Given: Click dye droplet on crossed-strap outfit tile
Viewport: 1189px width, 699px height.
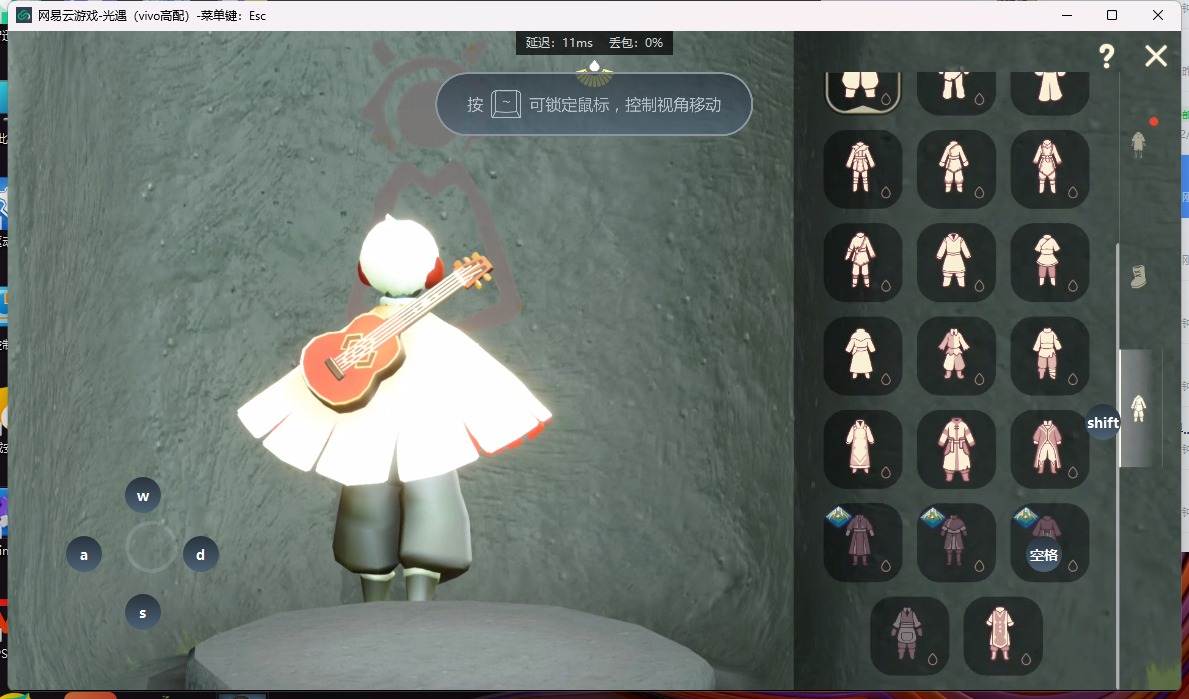Looking at the screenshot, I should click(x=886, y=193).
